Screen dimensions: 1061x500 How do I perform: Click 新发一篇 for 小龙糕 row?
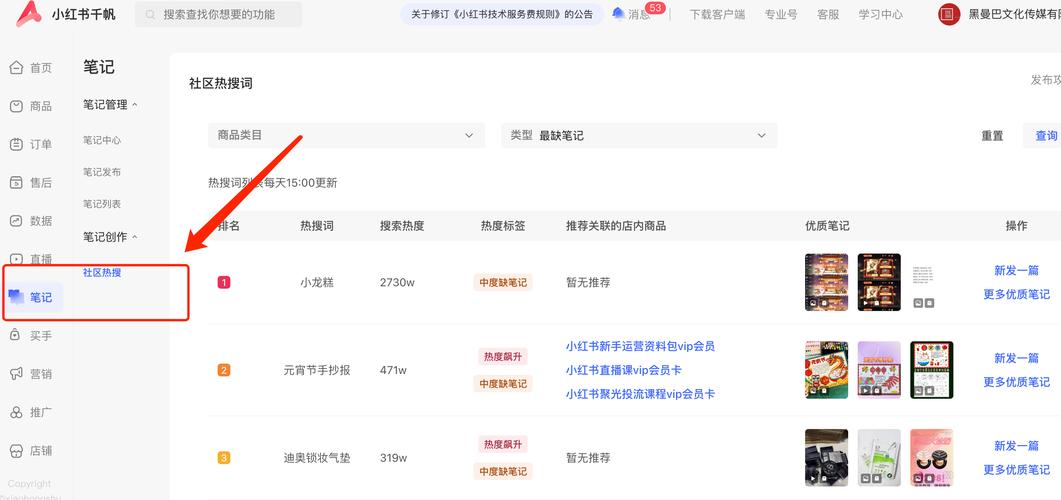click(1016, 271)
